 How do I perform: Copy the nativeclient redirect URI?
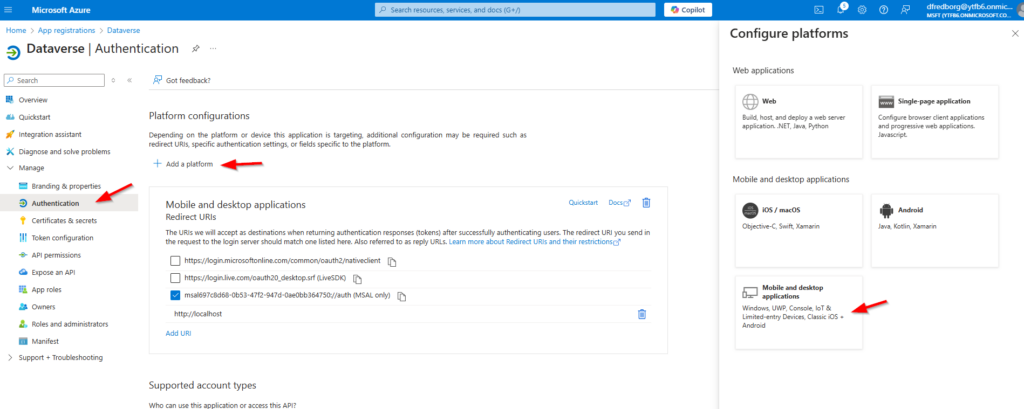[392, 261]
